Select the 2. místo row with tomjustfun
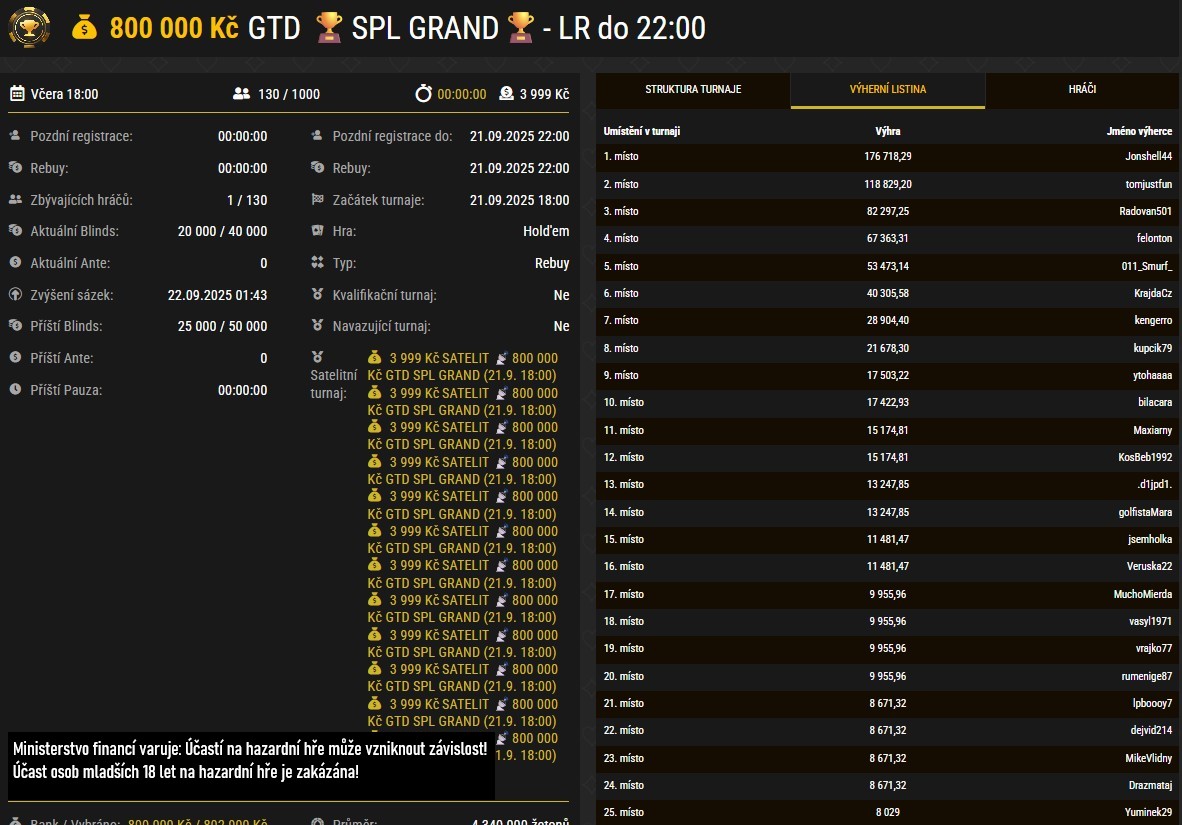Viewport: 1182px width, 825px height. click(x=887, y=184)
